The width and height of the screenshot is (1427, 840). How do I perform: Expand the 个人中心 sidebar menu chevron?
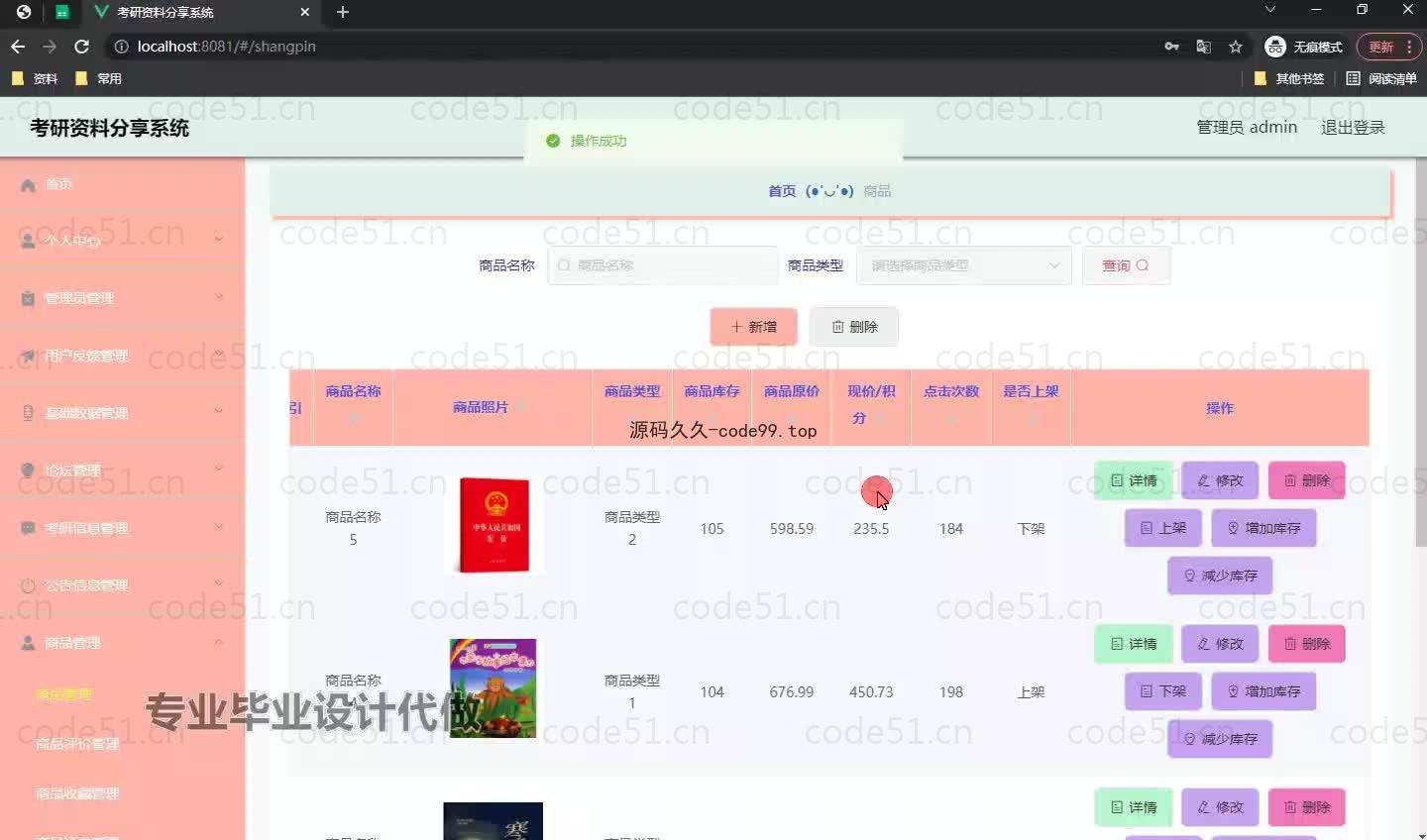pyautogui.click(x=219, y=239)
